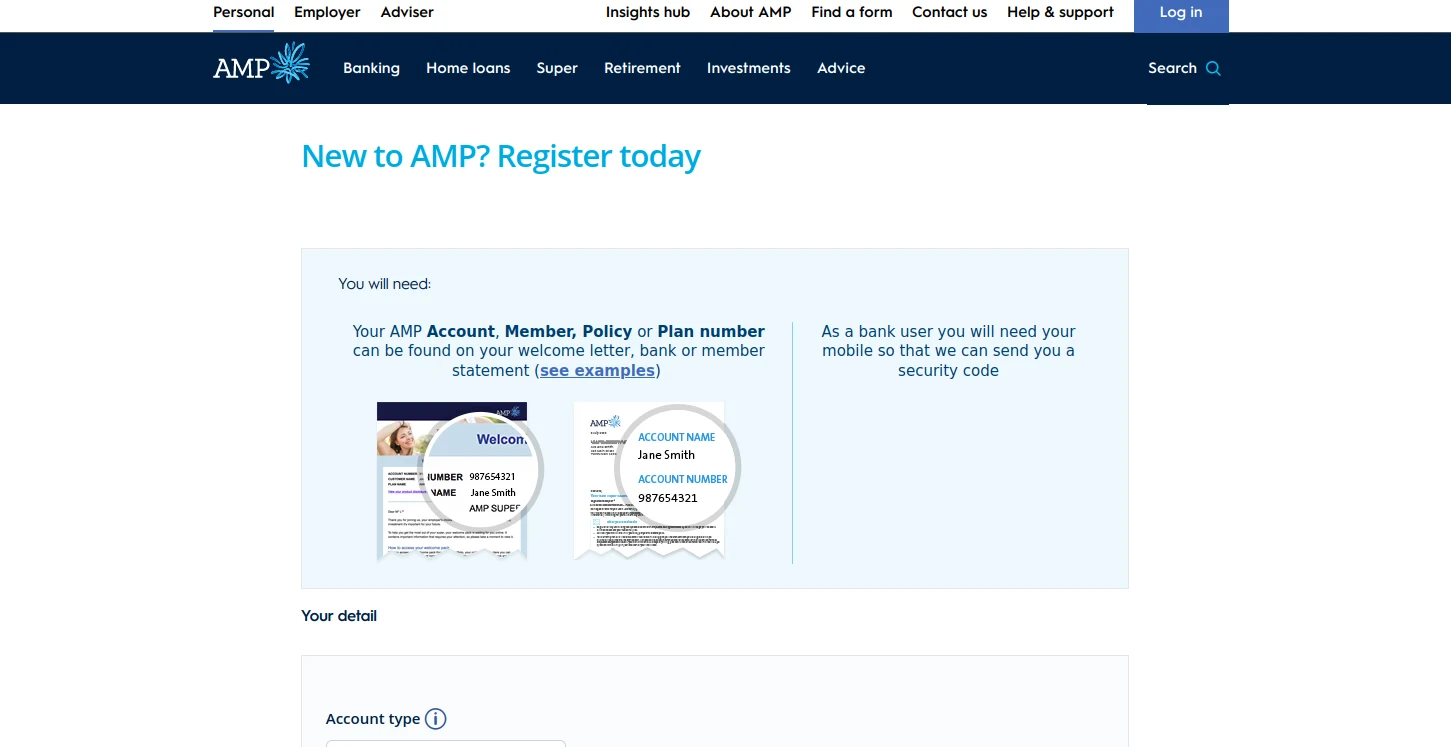Click the 'see examples' link
The image size is (1451, 747).
tap(598, 370)
